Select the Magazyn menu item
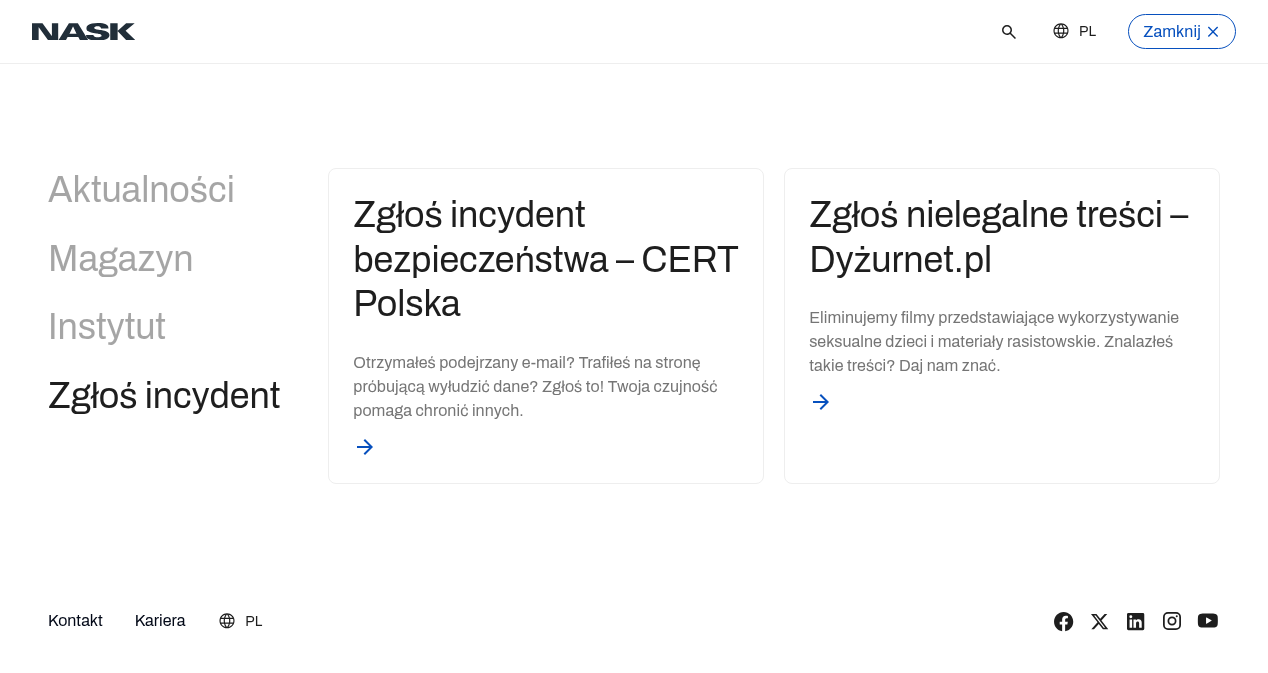 (x=121, y=259)
